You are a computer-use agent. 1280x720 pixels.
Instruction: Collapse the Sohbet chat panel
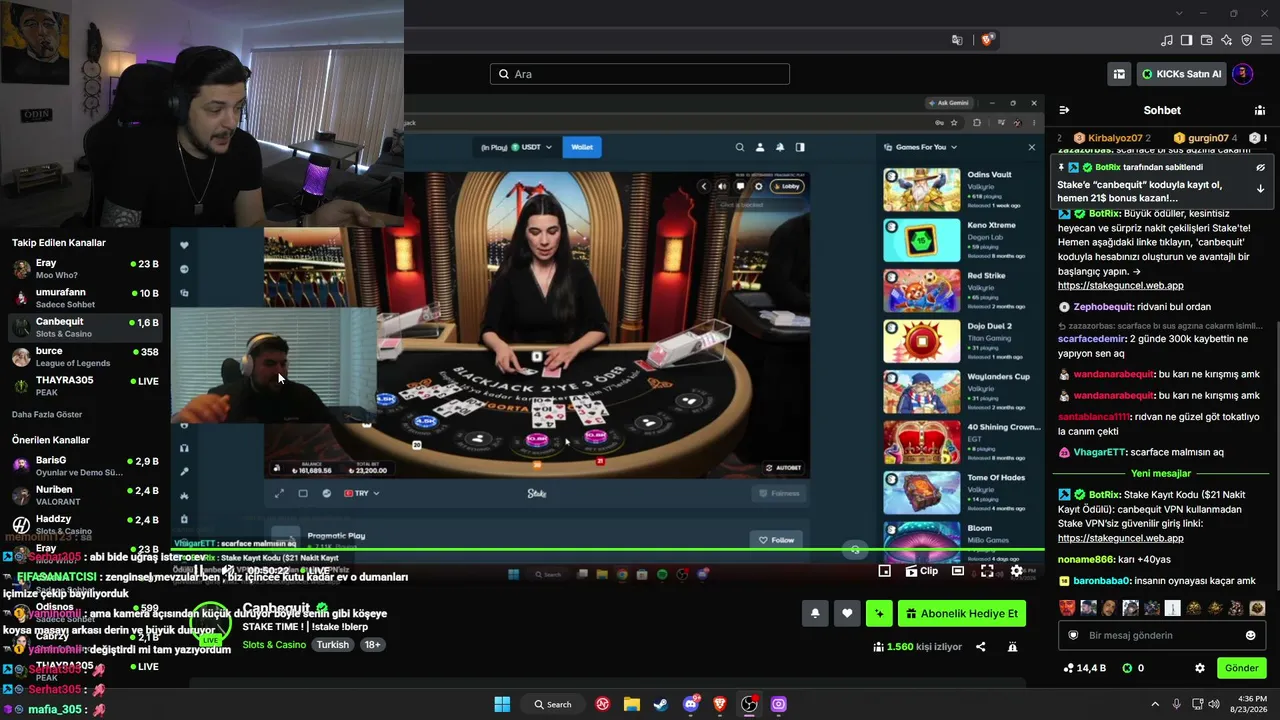pyautogui.click(x=1064, y=110)
